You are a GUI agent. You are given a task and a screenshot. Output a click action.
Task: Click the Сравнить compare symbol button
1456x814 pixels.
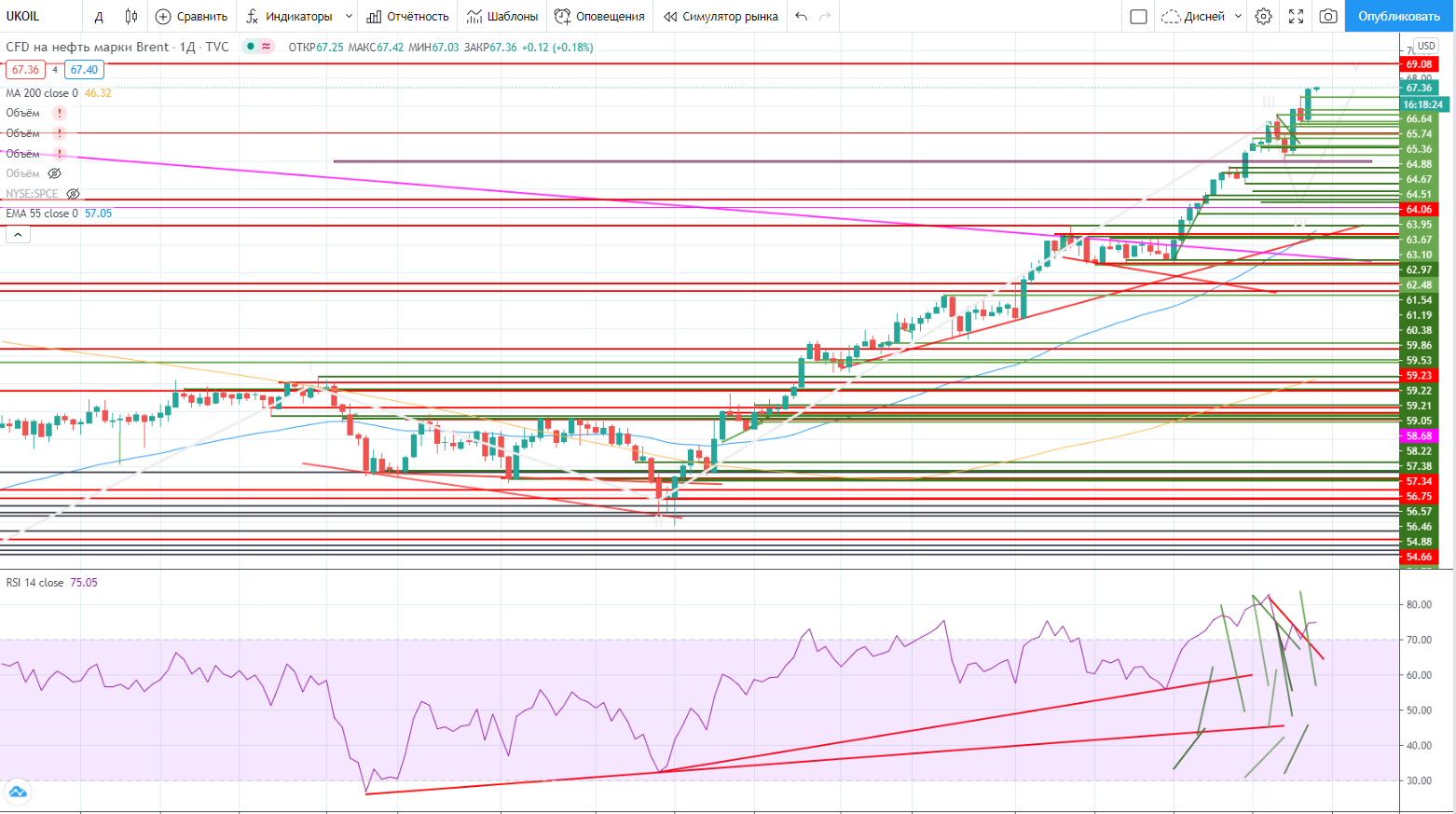191,16
